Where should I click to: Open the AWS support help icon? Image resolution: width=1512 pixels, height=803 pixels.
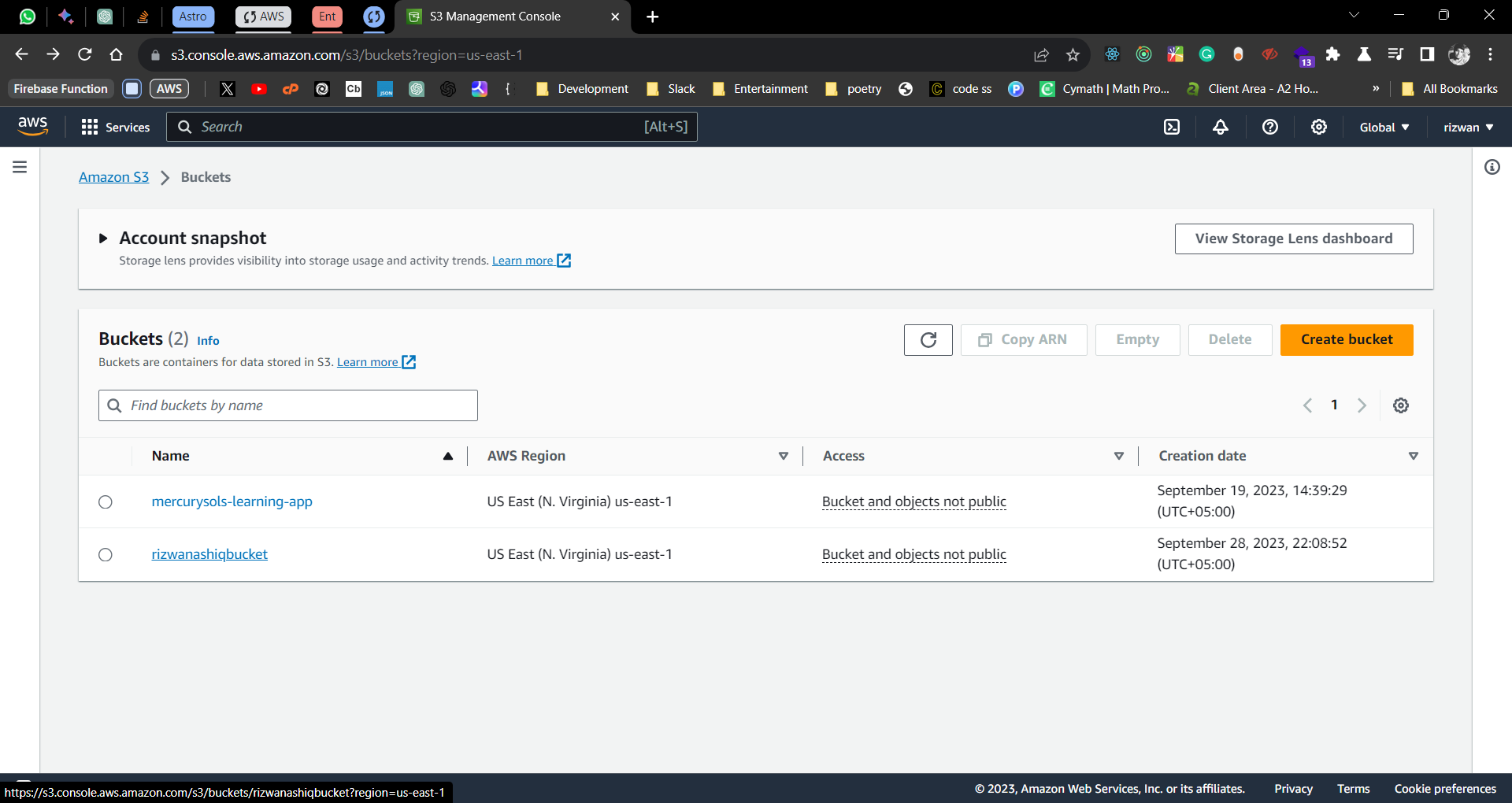coord(1270,127)
